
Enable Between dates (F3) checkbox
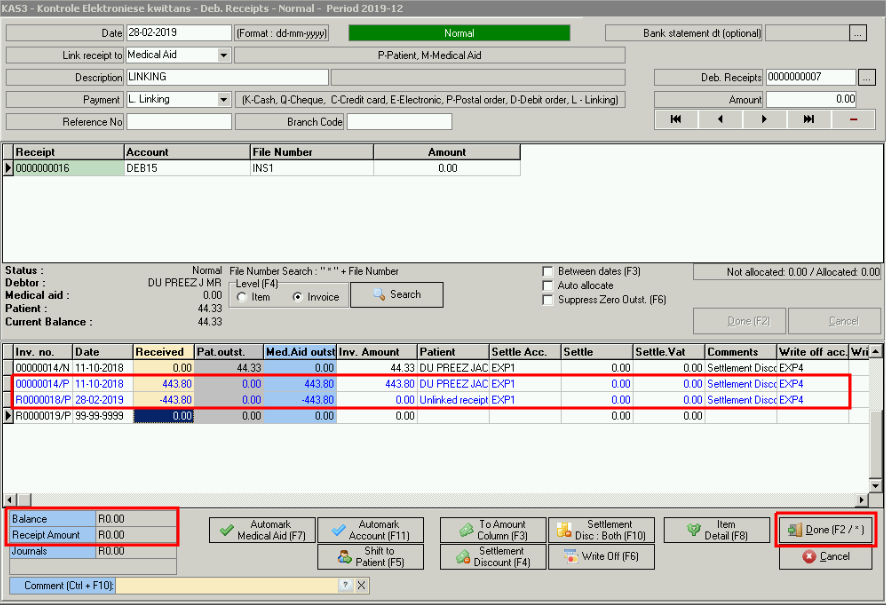[x=548, y=271]
